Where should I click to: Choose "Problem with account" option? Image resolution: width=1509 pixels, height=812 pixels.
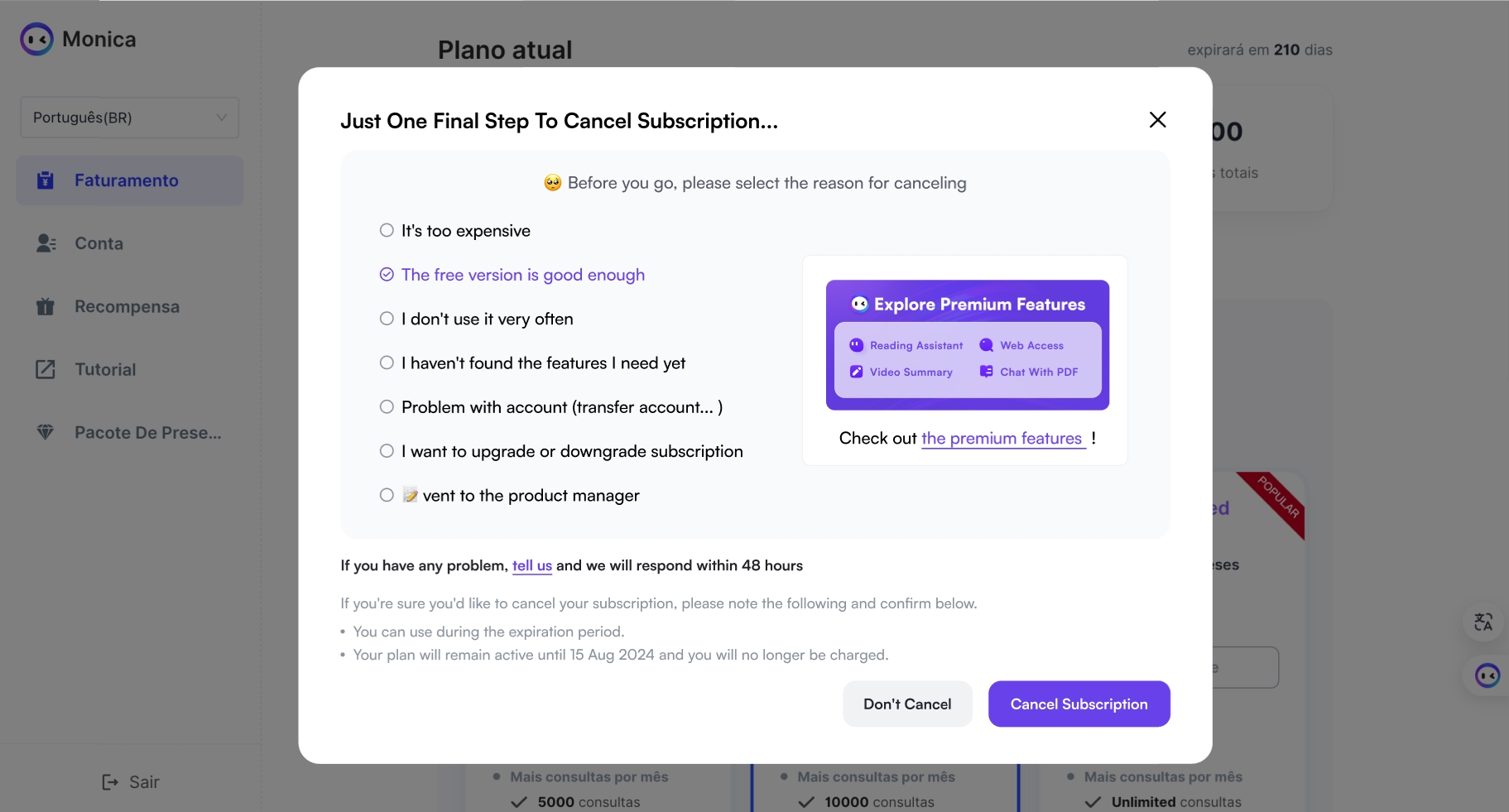click(551, 407)
